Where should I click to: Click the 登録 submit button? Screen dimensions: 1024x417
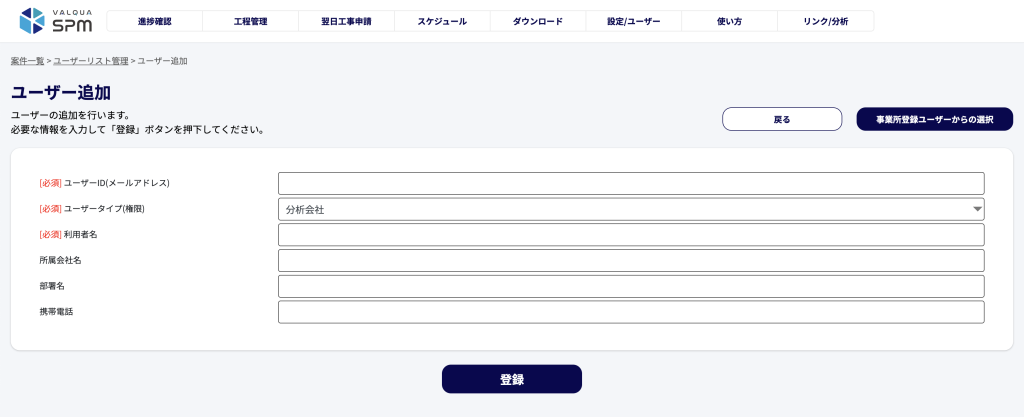click(x=512, y=379)
